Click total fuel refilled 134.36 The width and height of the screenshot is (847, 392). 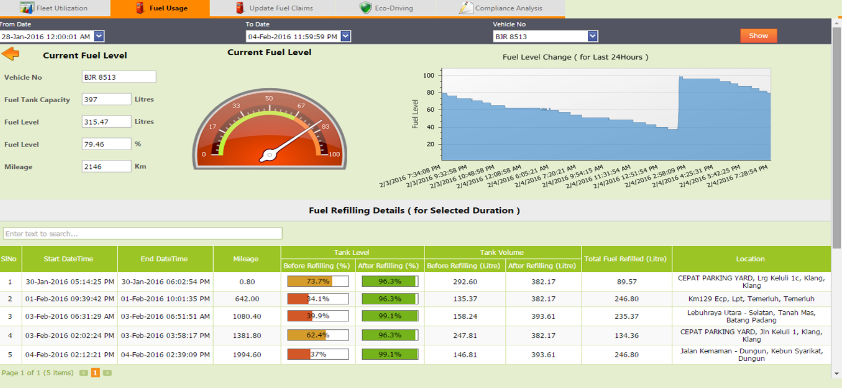pyautogui.click(x=627, y=335)
